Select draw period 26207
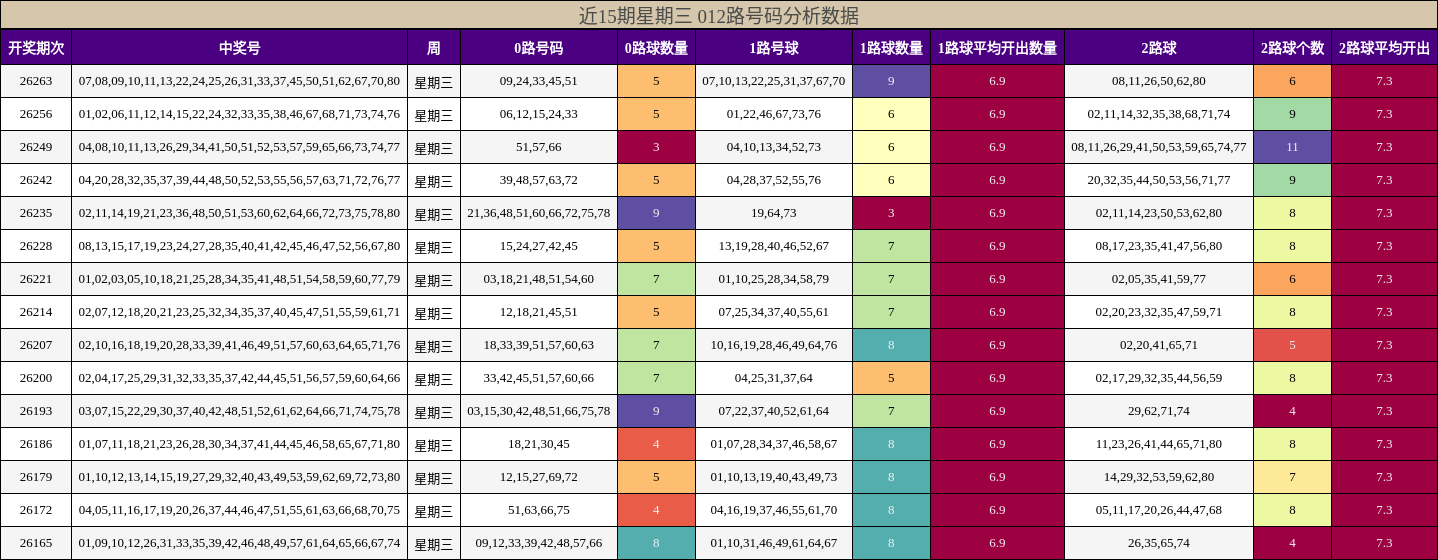Screen dimensions: 1438x560 (x=36, y=345)
